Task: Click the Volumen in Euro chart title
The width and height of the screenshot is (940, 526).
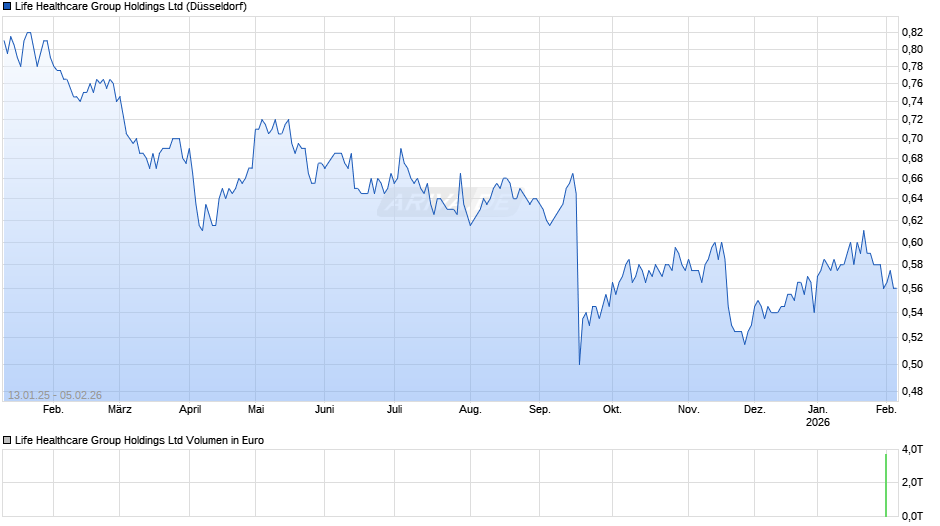Action: point(139,440)
